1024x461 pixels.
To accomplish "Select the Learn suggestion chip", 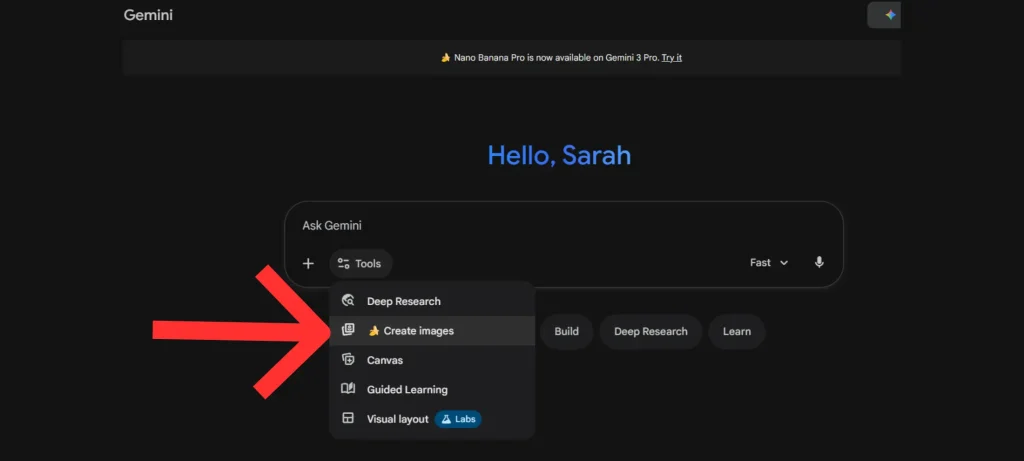I will (736, 331).
